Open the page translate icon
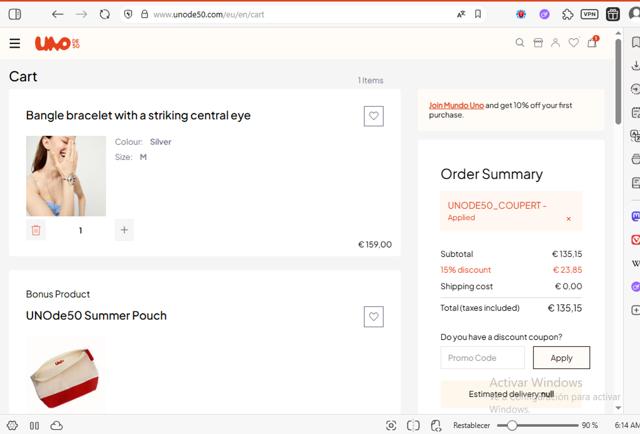This screenshot has width=640, height=434. tap(461, 14)
